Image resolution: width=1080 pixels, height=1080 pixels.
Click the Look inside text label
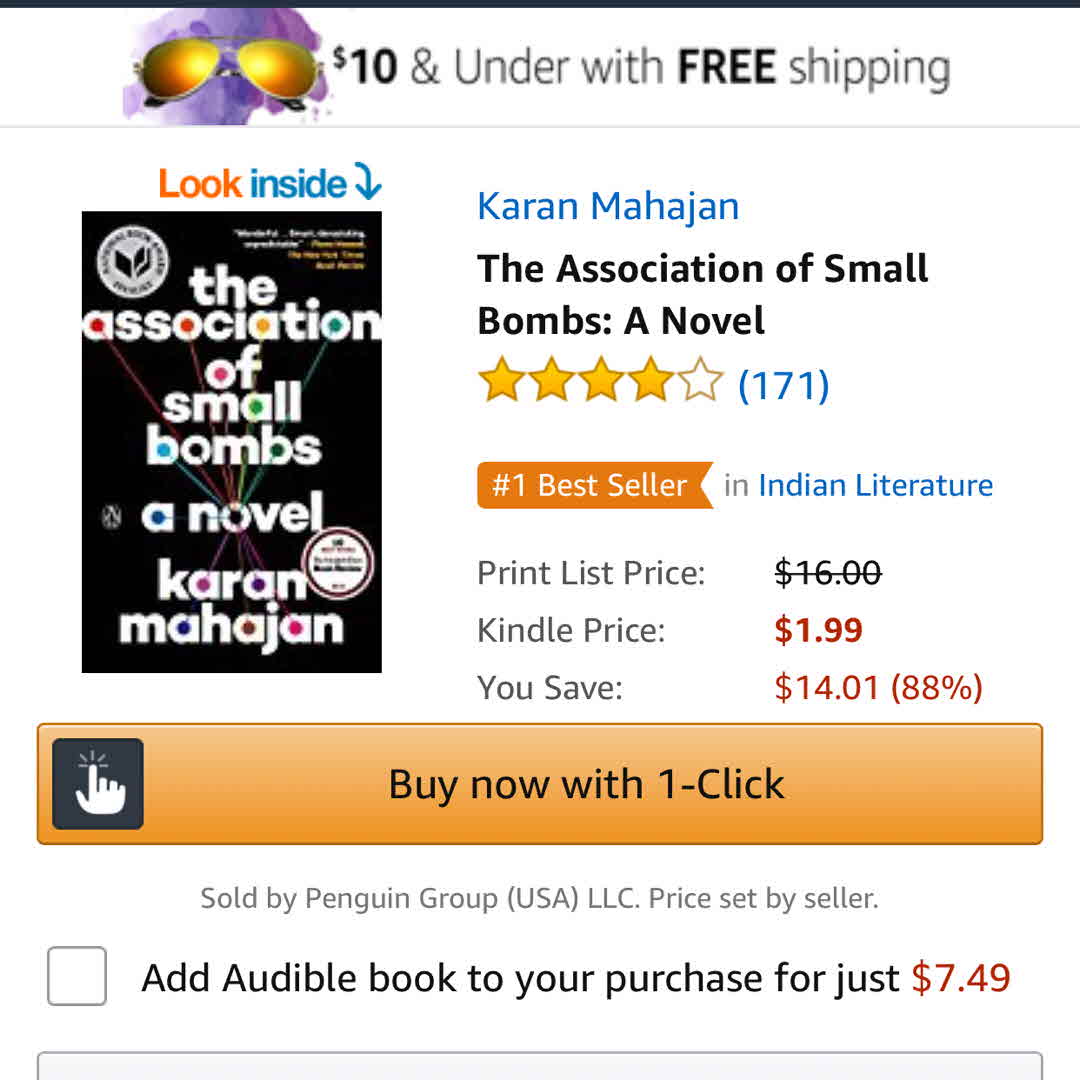point(252,184)
